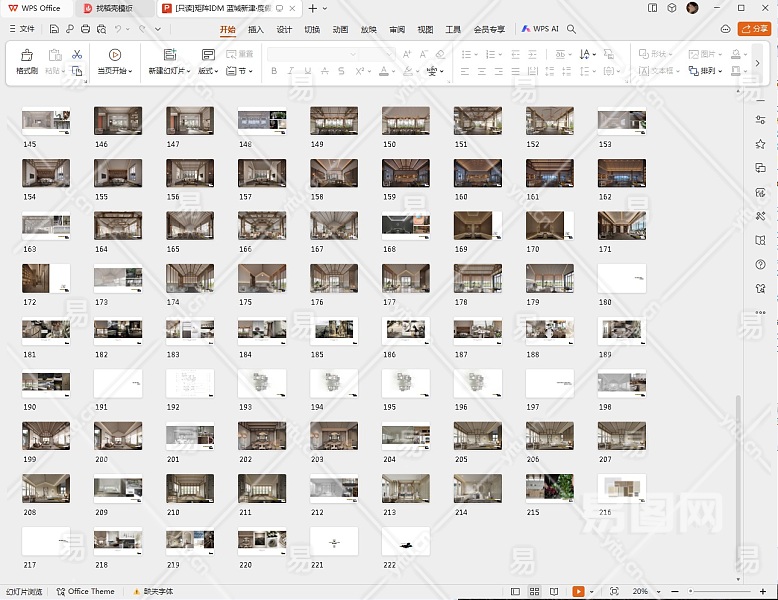Click the search magnifier in menu bar
This screenshot has height=600, width=778.
[572, 30]
